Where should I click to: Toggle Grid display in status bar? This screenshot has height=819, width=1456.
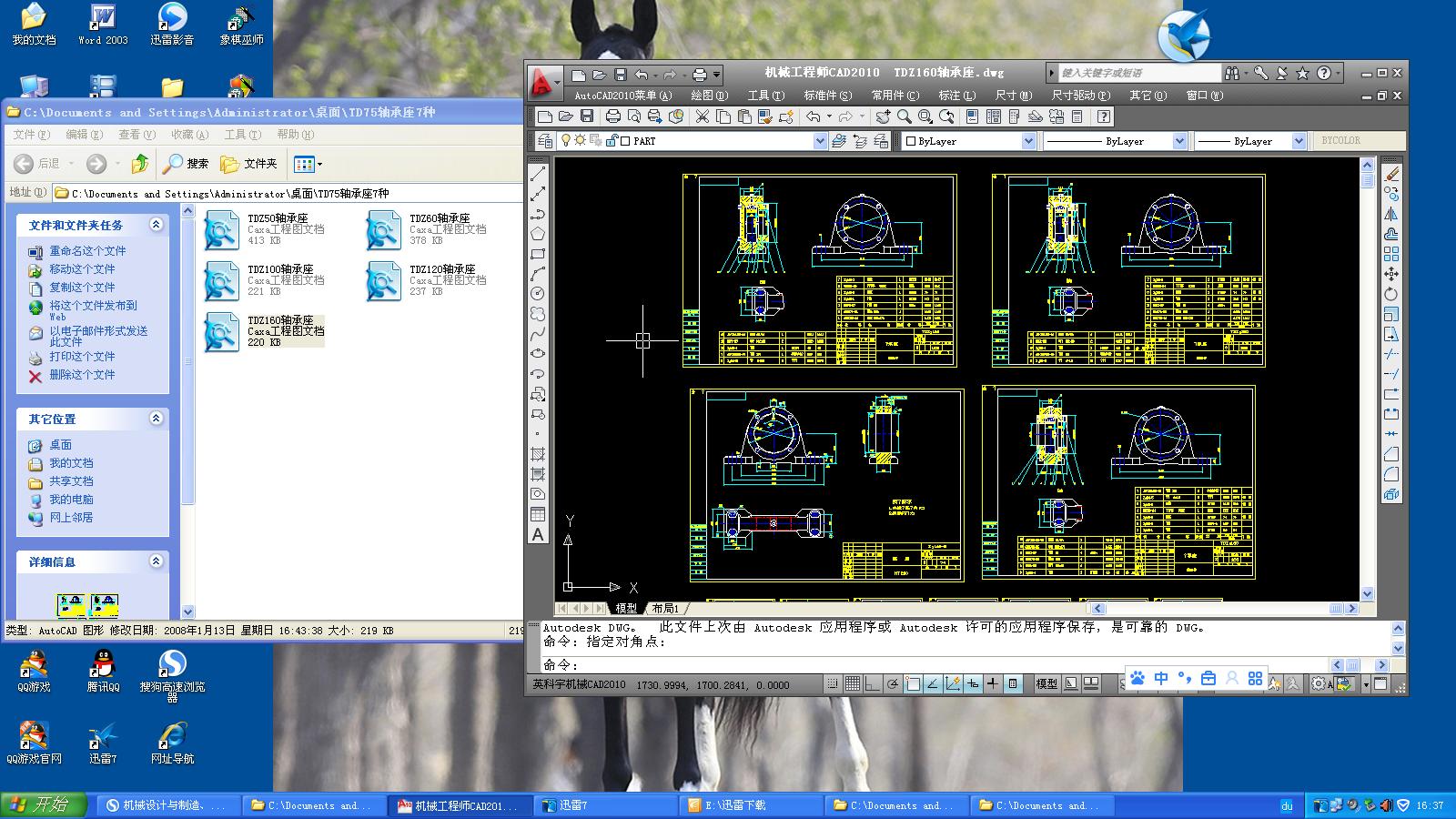pos(853,683)
